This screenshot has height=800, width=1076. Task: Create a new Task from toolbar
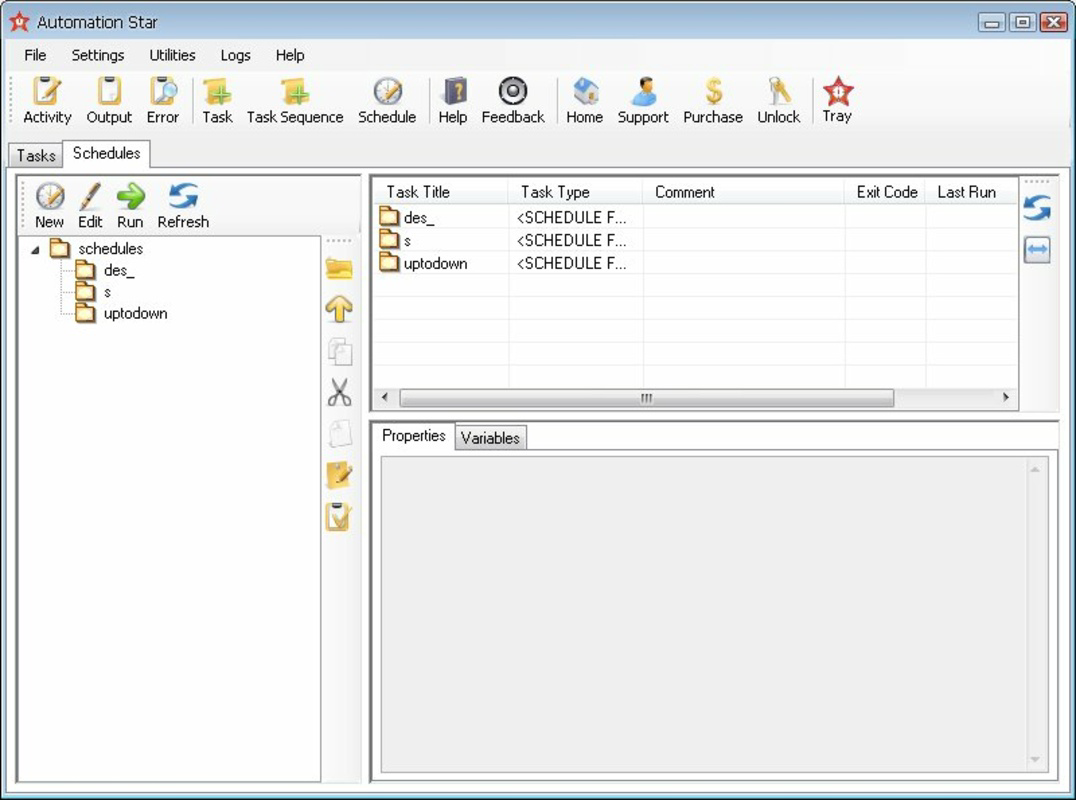click(217, 101)
